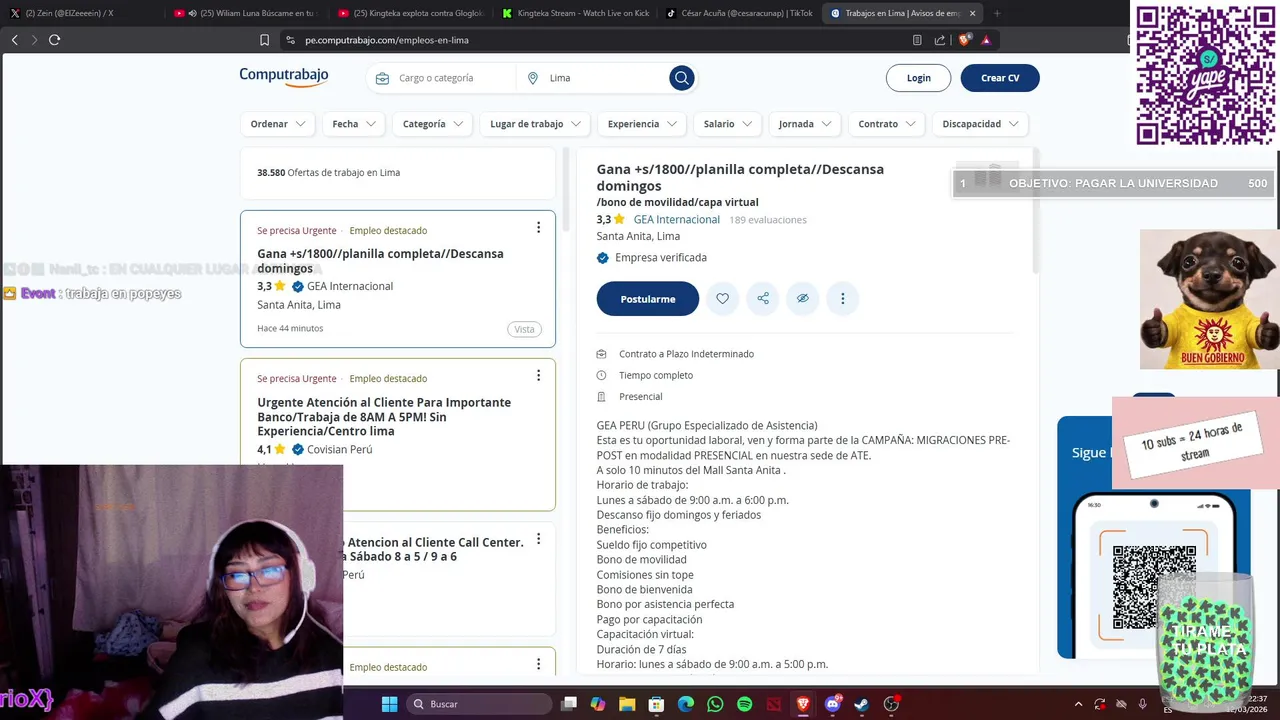This screenshot has width=1280, height=720.
Task: Expand the Salario filter dropdown
Action: tap(727, 124)
